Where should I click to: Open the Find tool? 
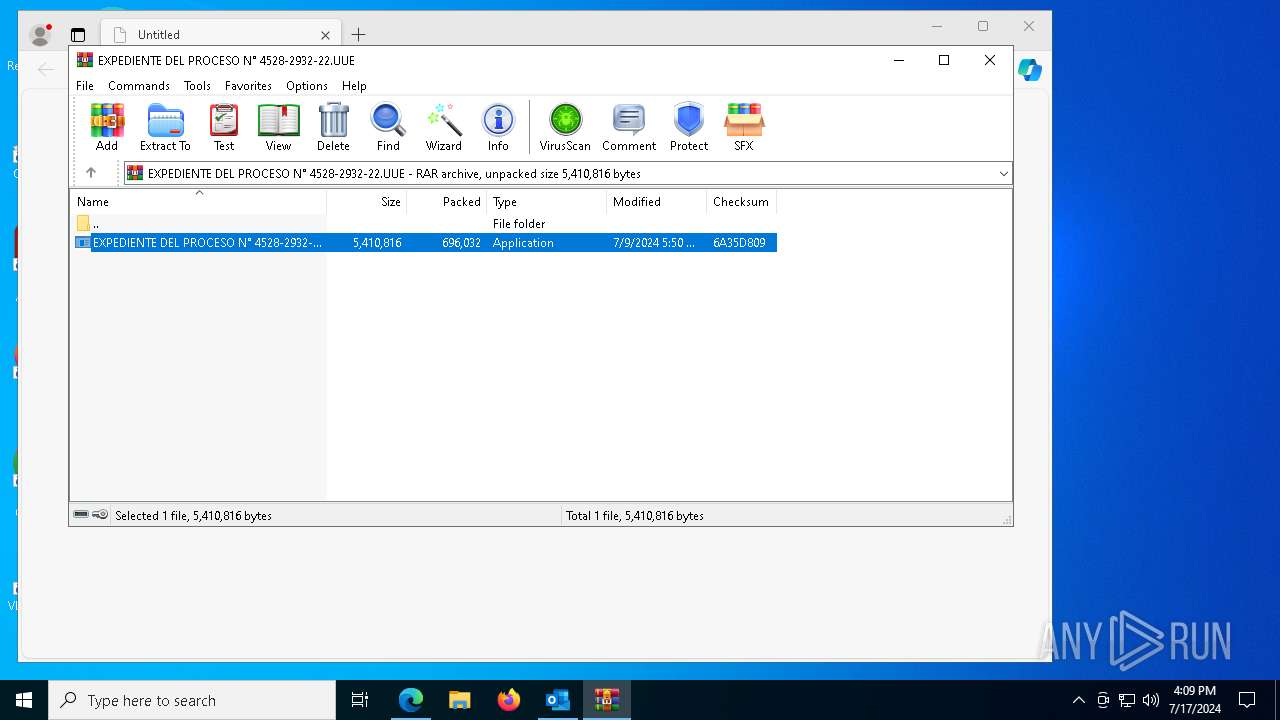click(388, 127)
